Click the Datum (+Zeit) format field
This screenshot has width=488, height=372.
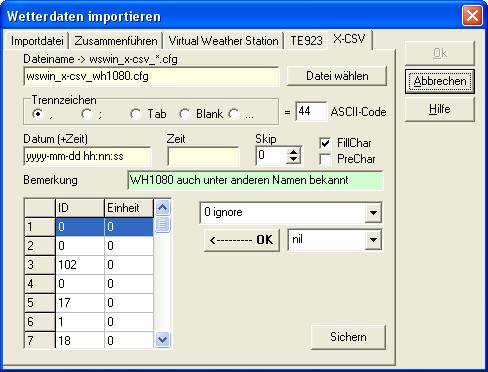click(x=87, y=156)
